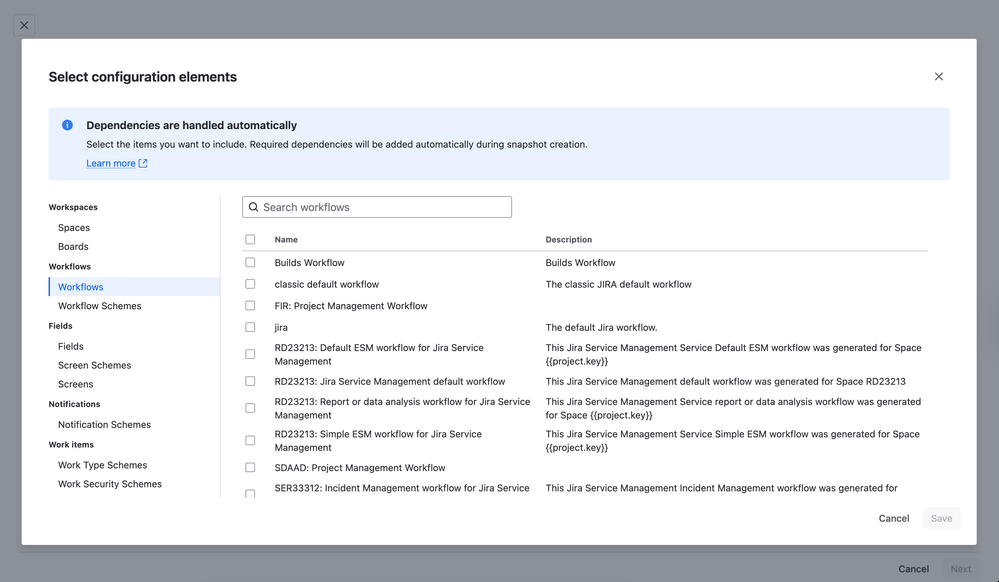Click the external link icon beside Learn more
The width and height of the screenshot is (999, 582).
143,163
